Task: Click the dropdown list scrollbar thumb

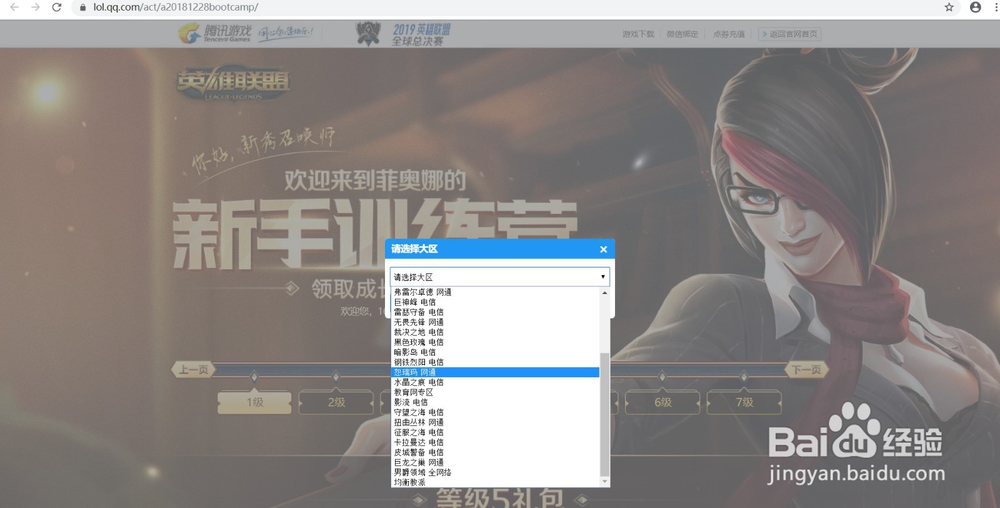Action: 605,414
